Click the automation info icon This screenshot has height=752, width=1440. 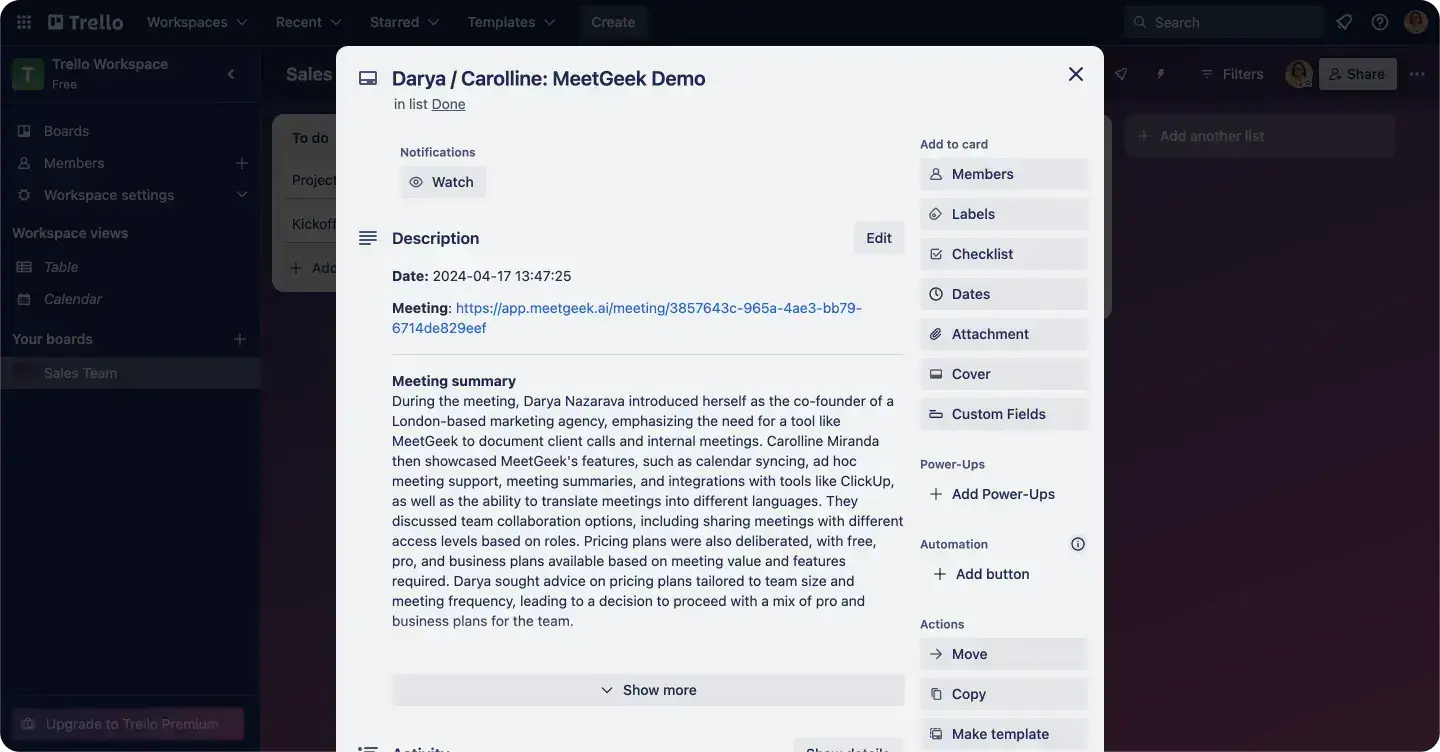coord(1078,544)
